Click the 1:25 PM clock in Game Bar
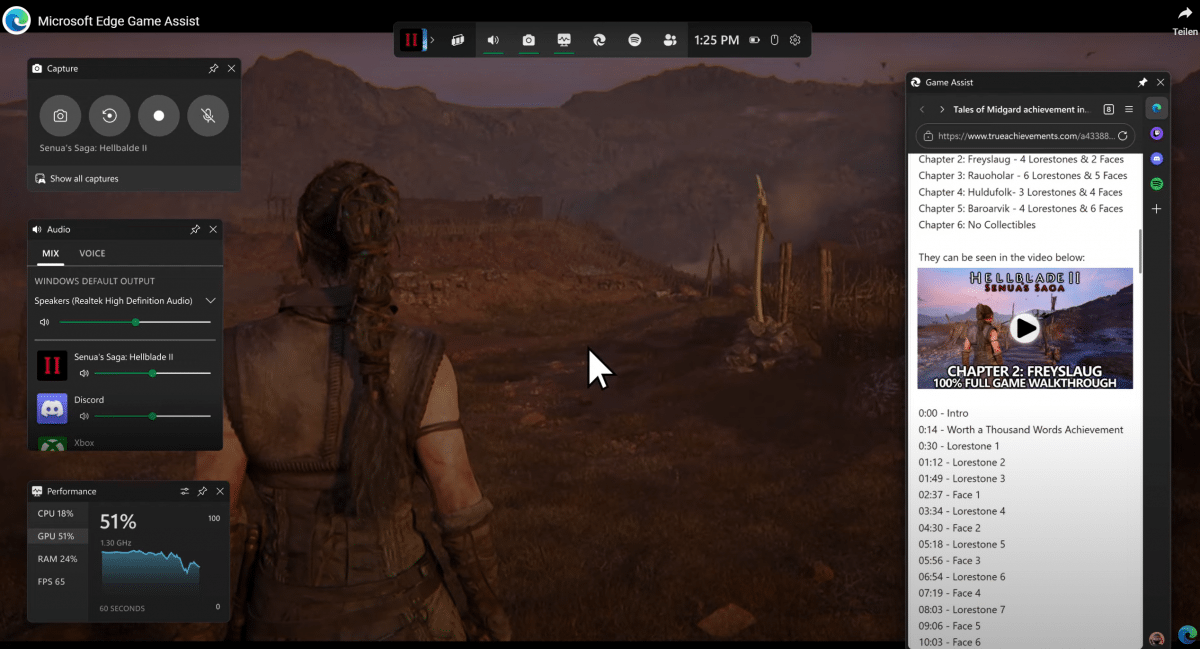Image resolution: width=1200 pixels, height=649 pixels. pyautogui.click(x=716, y=40)
